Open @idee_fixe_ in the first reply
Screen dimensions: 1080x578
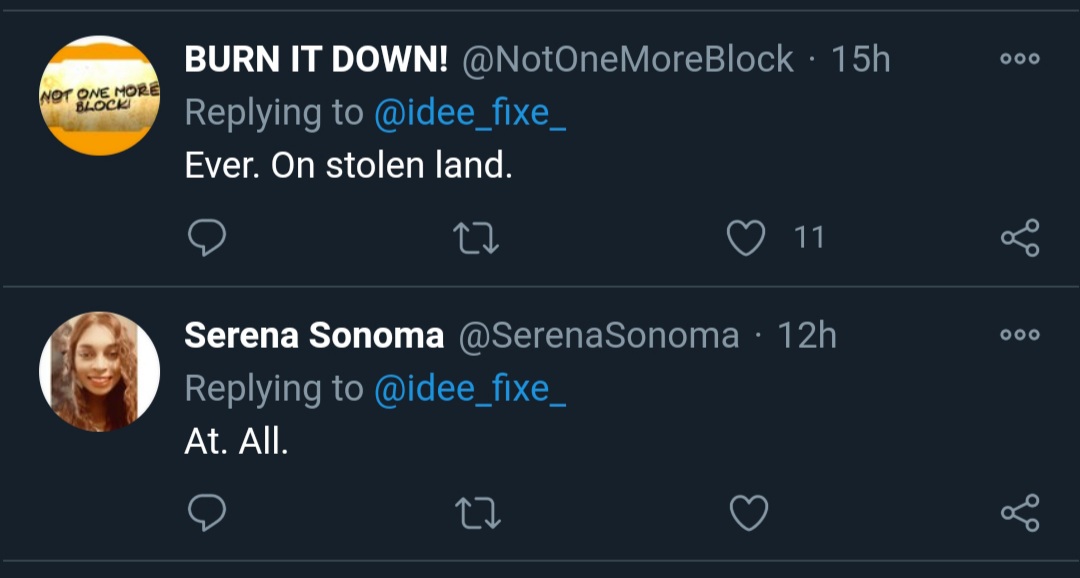[470, 113]
